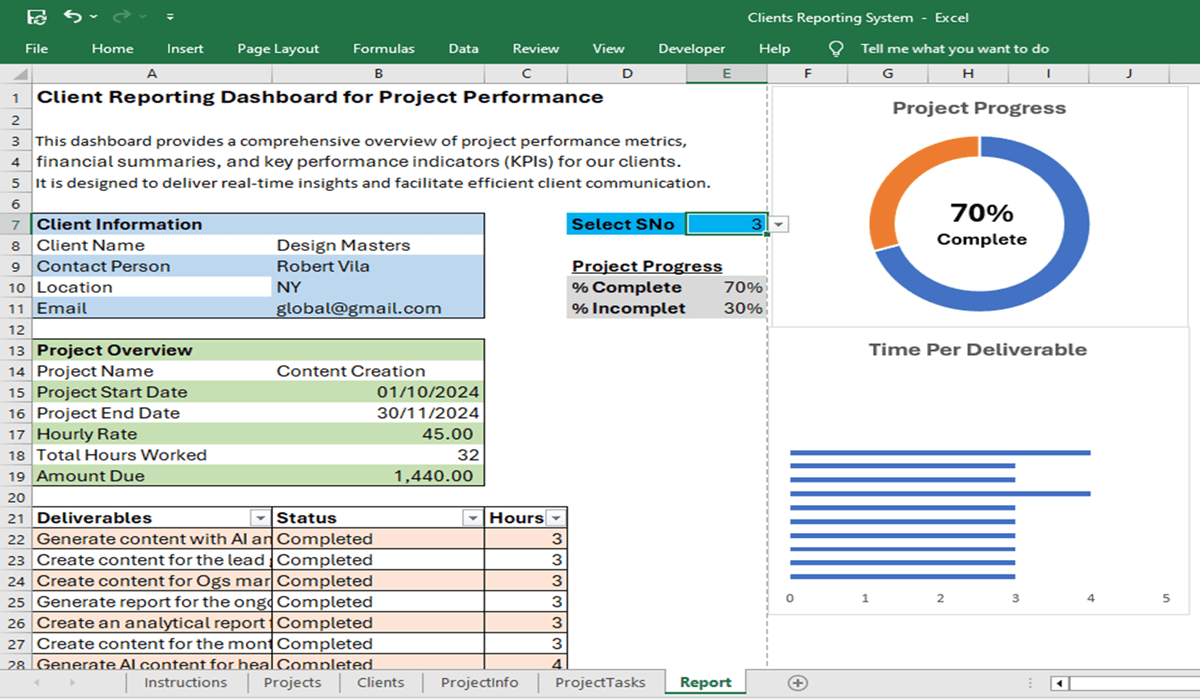The image size is (1200, 700).
Task: Add a new worksheet with the plus icon
Action: click(x=798, y=682)
